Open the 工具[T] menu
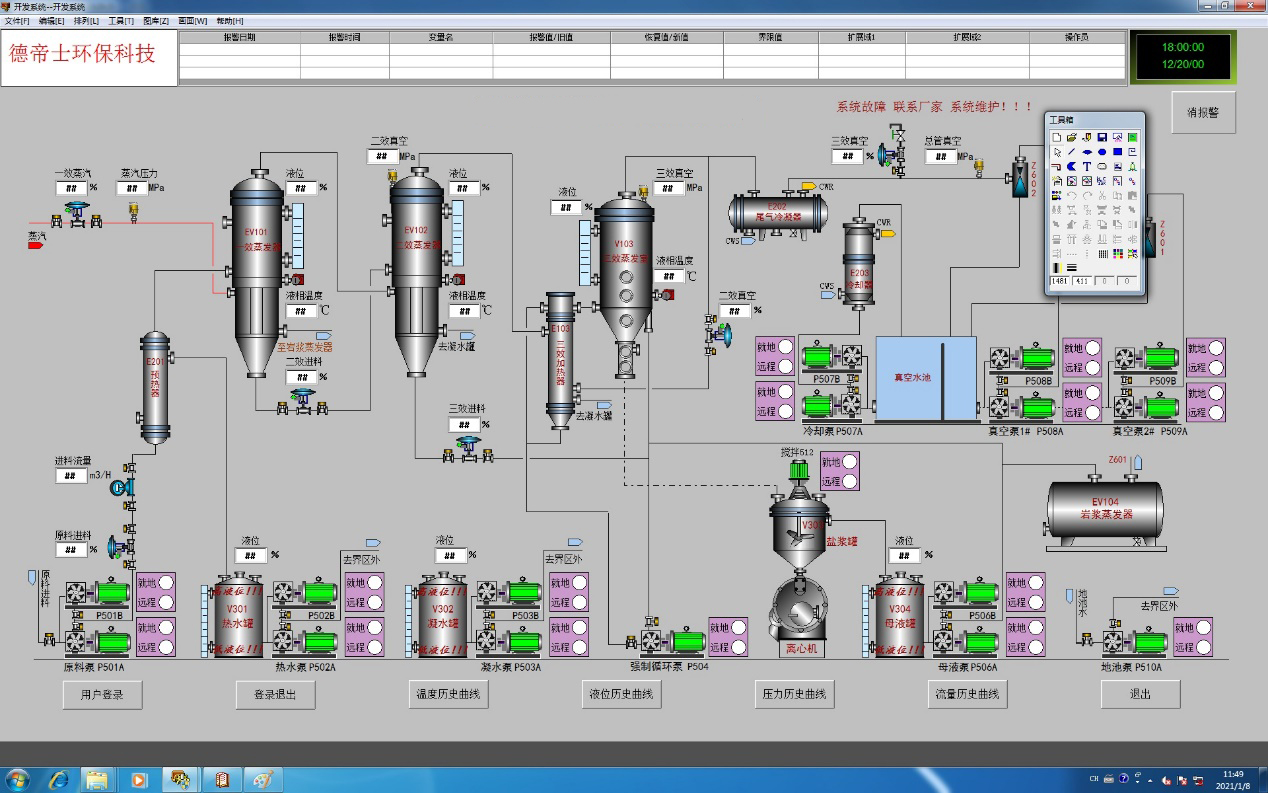This screenshot has width=1268, height=793. [121, 21]
